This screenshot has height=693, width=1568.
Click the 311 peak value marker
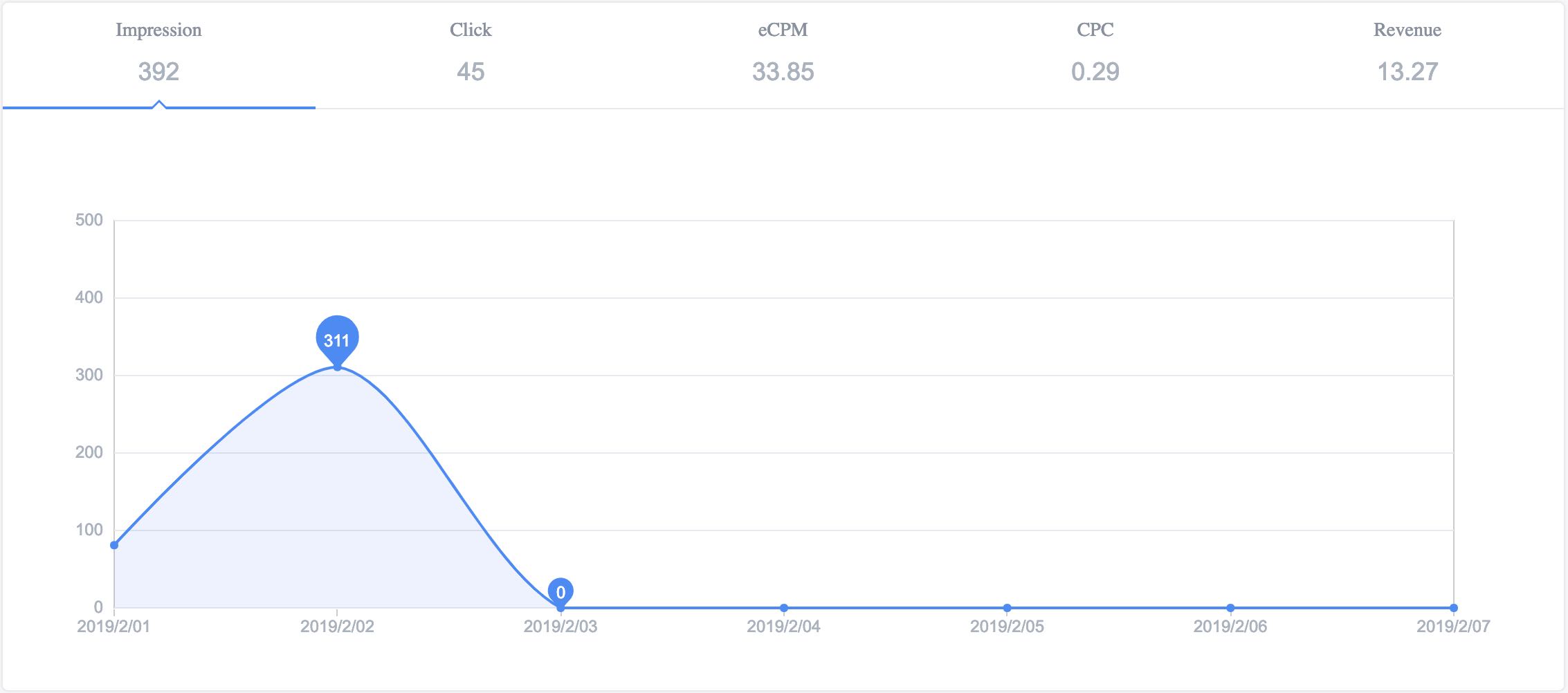pos(337,340)
